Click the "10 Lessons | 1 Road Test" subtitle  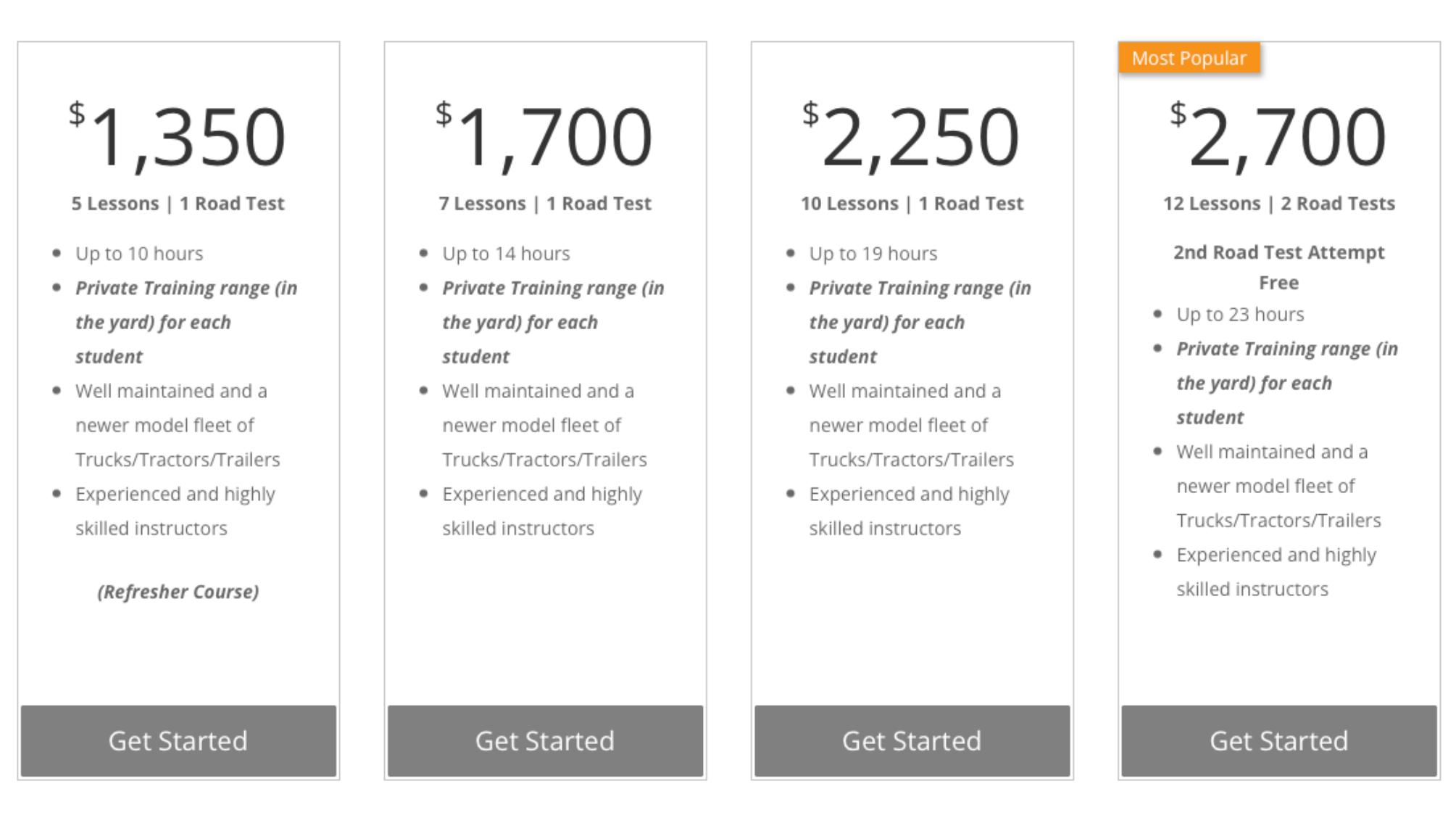[x=912, y=204]
